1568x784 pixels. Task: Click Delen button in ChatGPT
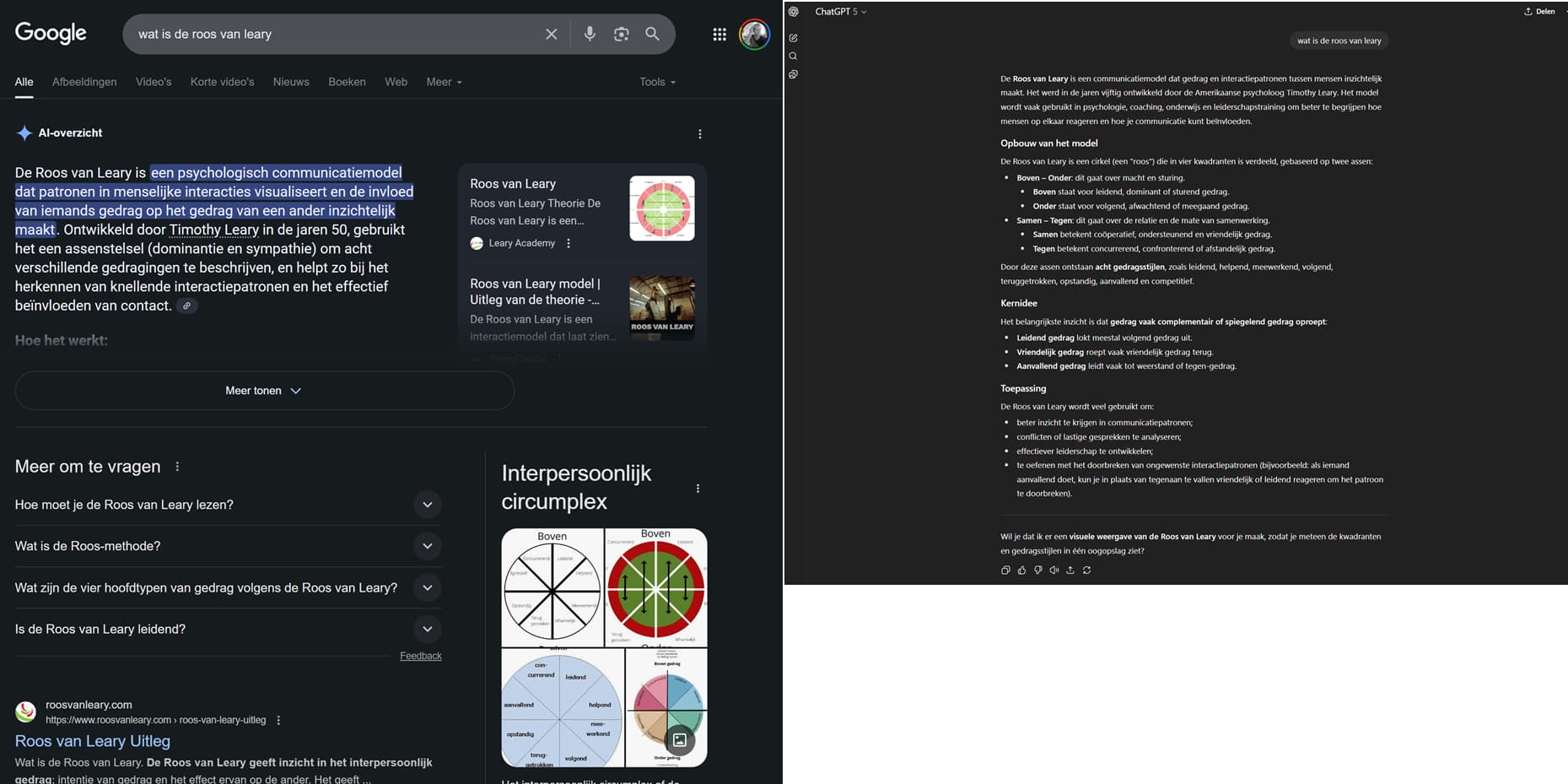point(1539,12)
